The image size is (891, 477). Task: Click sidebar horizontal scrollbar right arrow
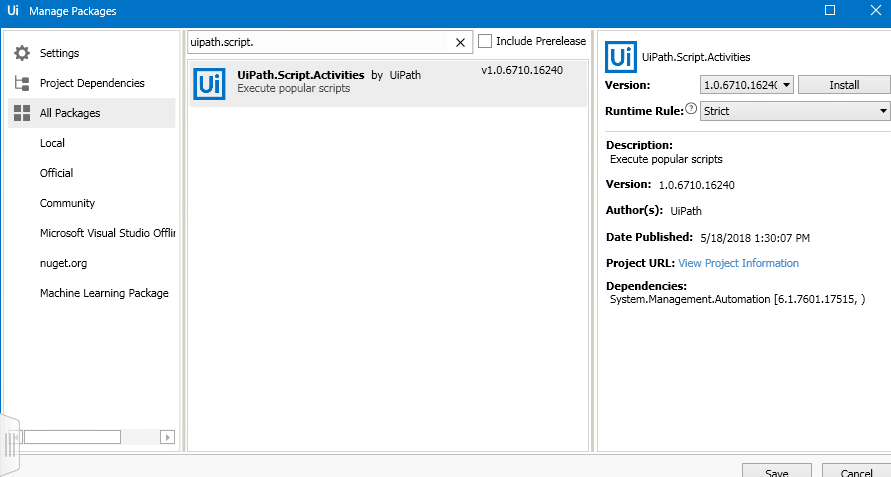point(167,437)
